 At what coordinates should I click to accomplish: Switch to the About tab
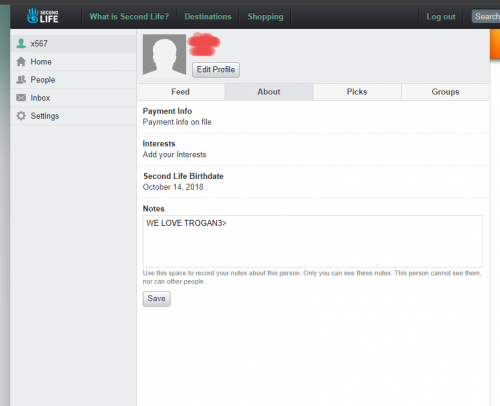pos(269,92)
